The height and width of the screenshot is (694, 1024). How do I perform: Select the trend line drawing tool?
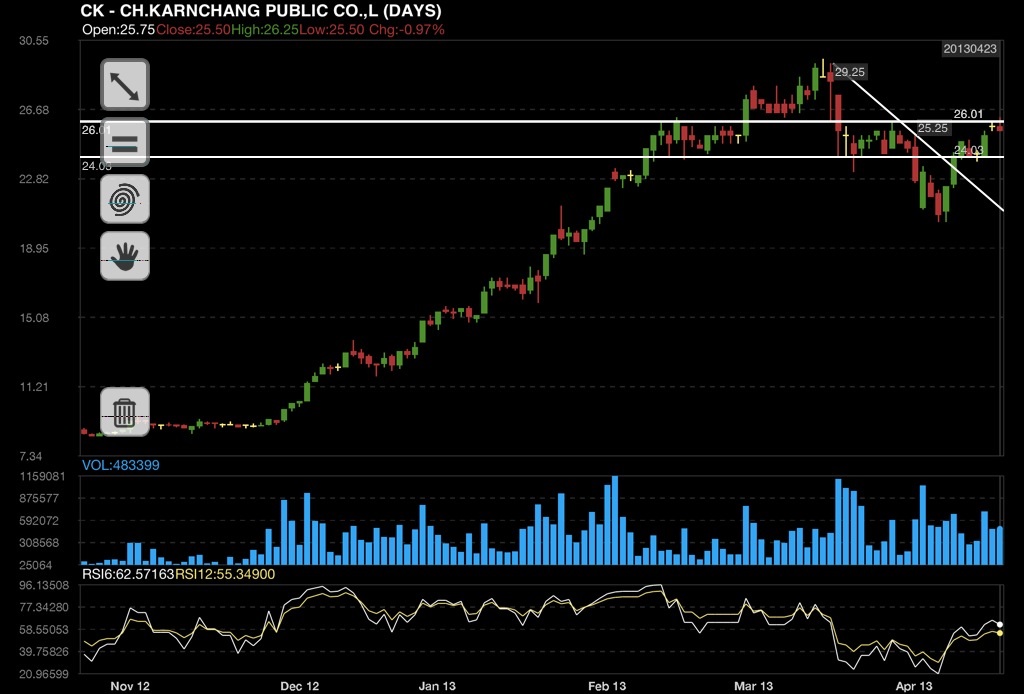[x=125, y=85]
